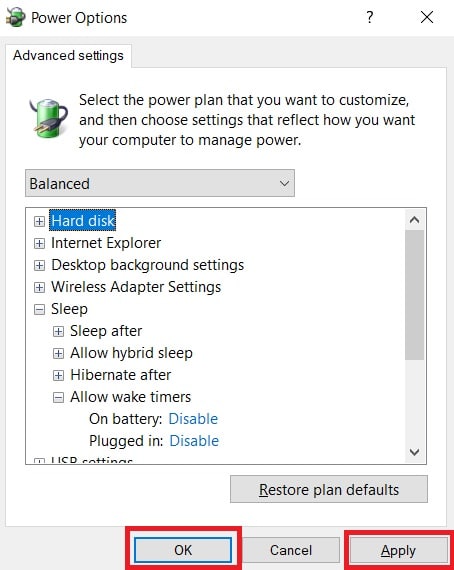Expand the Sleep after subsection
454x570 pixels.
click(58, 332)
